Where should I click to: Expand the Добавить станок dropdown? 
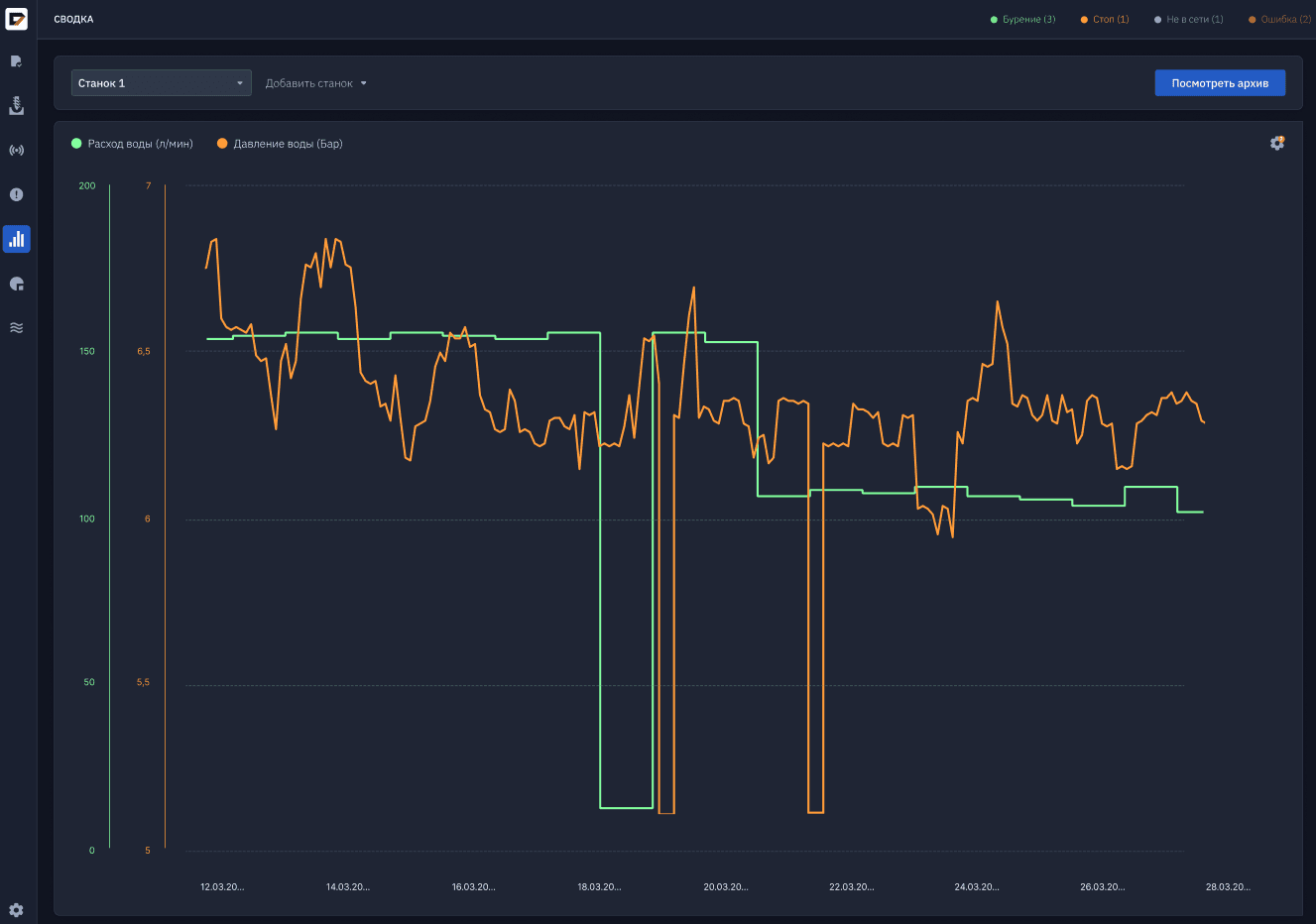(x=315, y=83)
